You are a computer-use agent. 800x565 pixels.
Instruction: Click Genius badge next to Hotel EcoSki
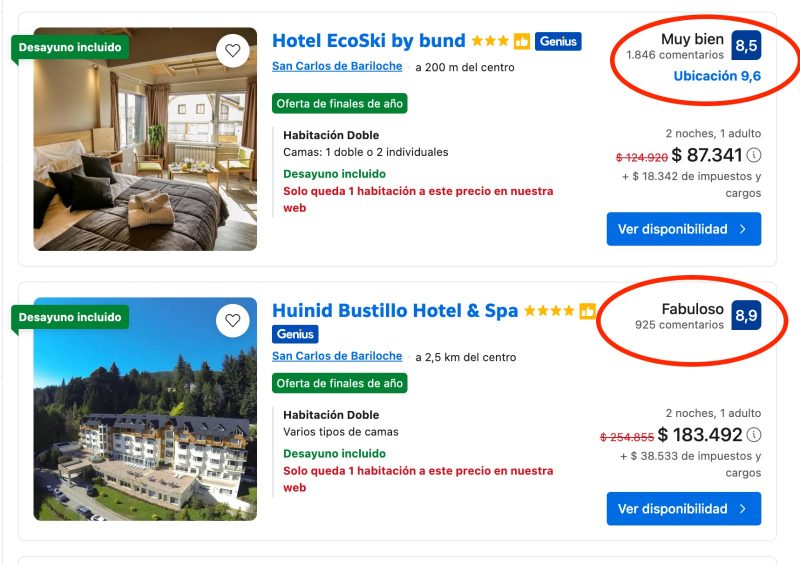click(x=558, y=42)
